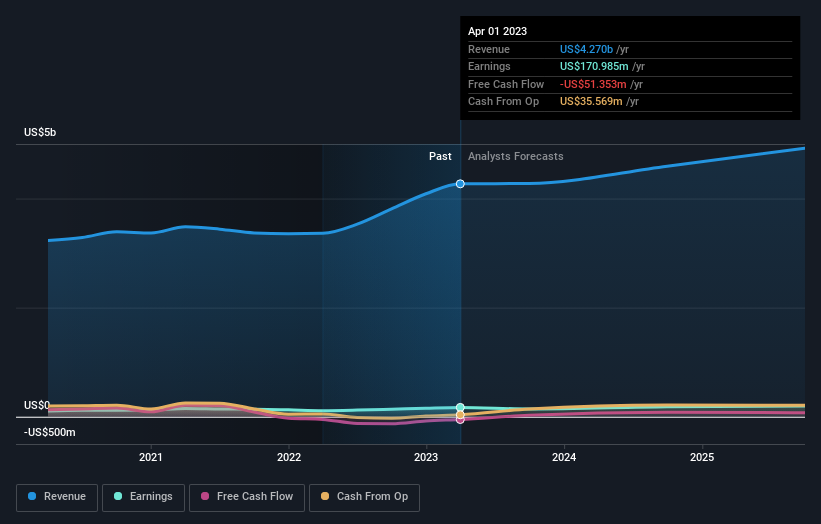Click the -US$51.353m free cash flow value
821x524 pixels.
593,84
